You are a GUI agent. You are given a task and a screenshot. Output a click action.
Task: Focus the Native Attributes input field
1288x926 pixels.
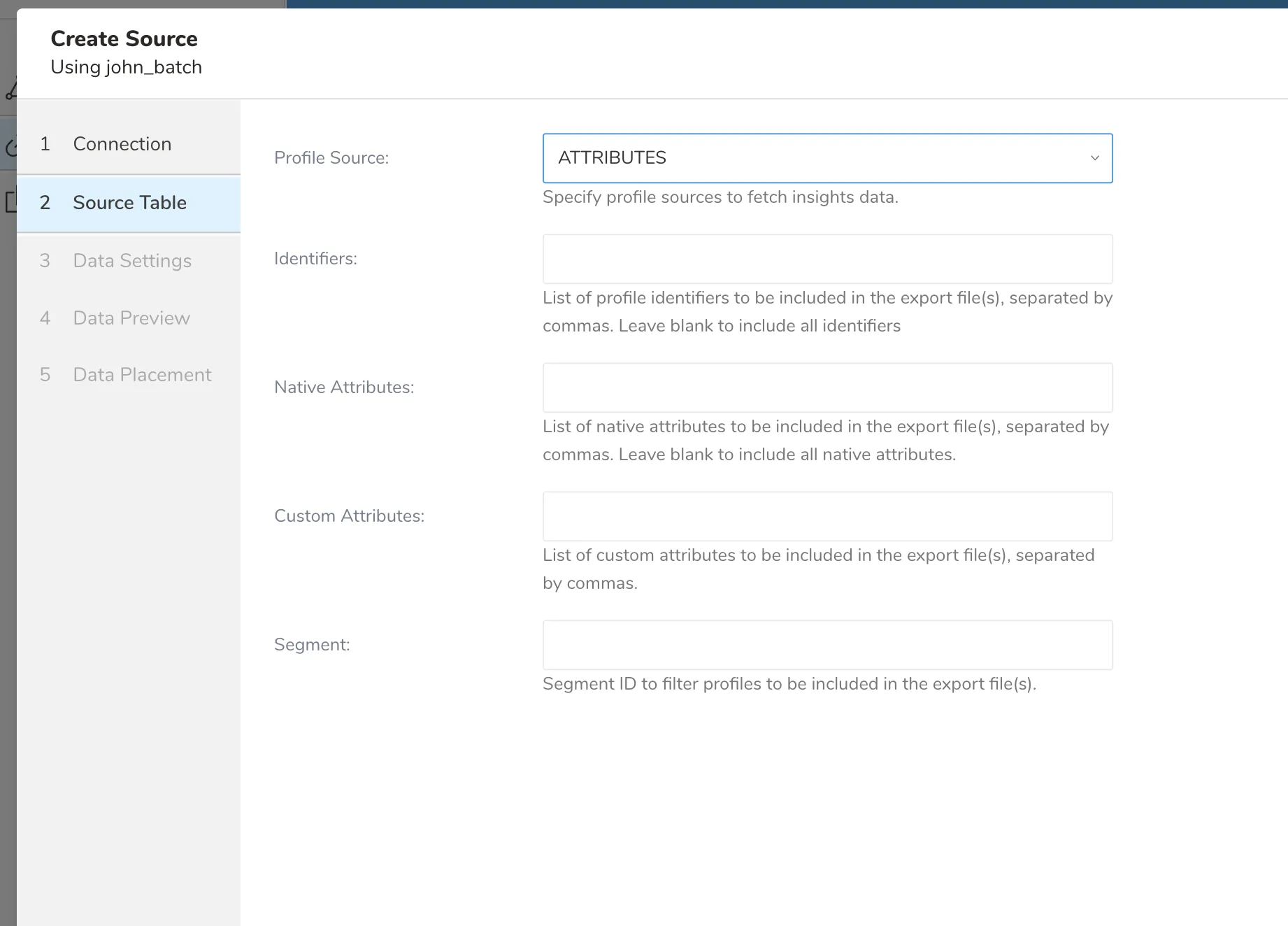827,387
